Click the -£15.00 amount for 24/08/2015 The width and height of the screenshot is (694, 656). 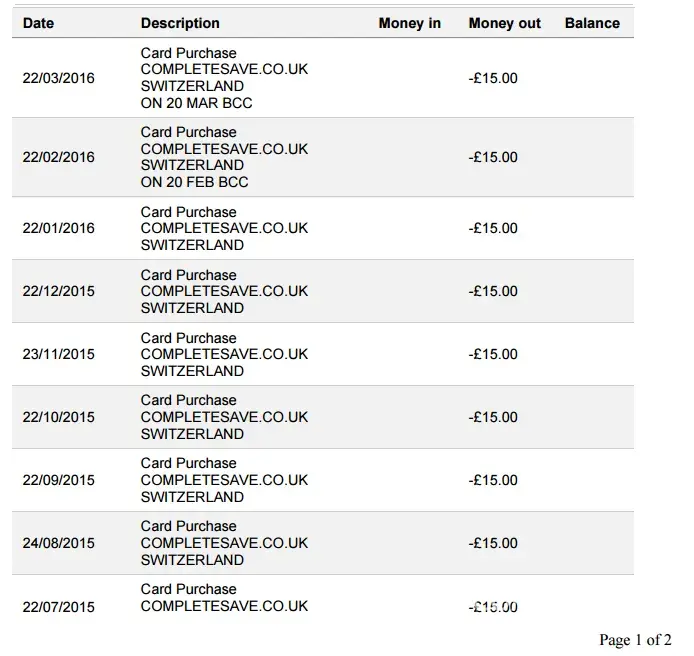tap(493, 543)
